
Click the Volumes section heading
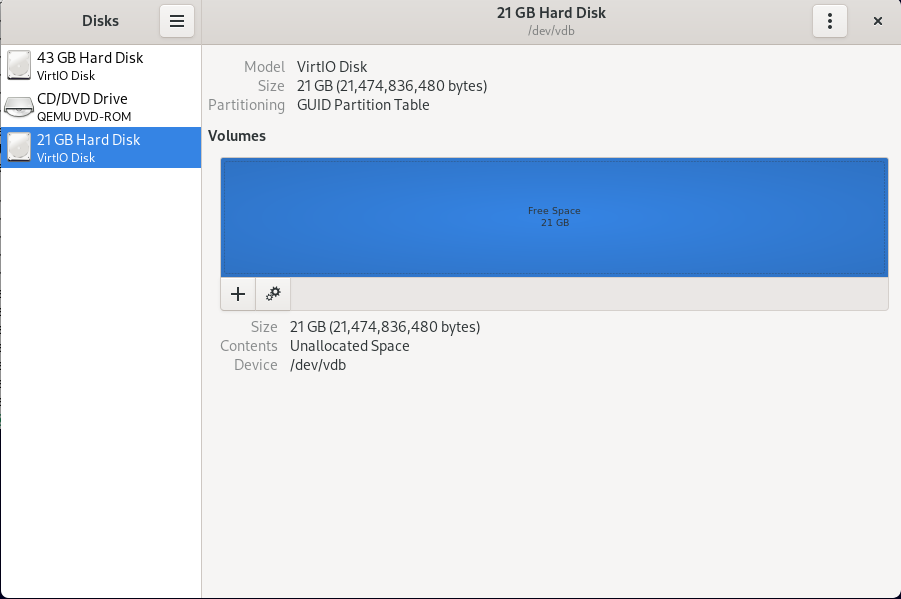tap(237, 136)
